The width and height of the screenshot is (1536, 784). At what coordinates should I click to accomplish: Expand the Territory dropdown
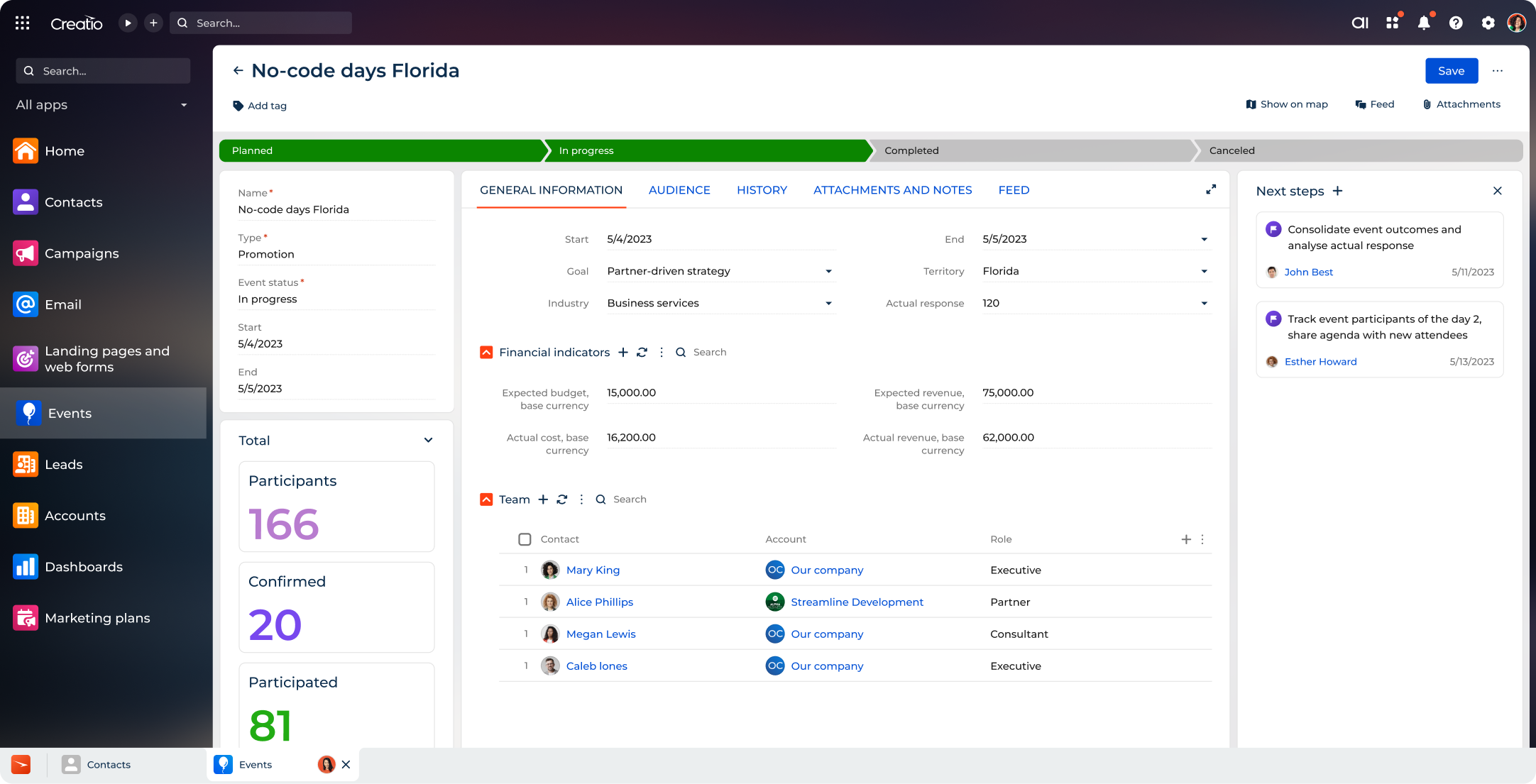tap(1203, 271)
